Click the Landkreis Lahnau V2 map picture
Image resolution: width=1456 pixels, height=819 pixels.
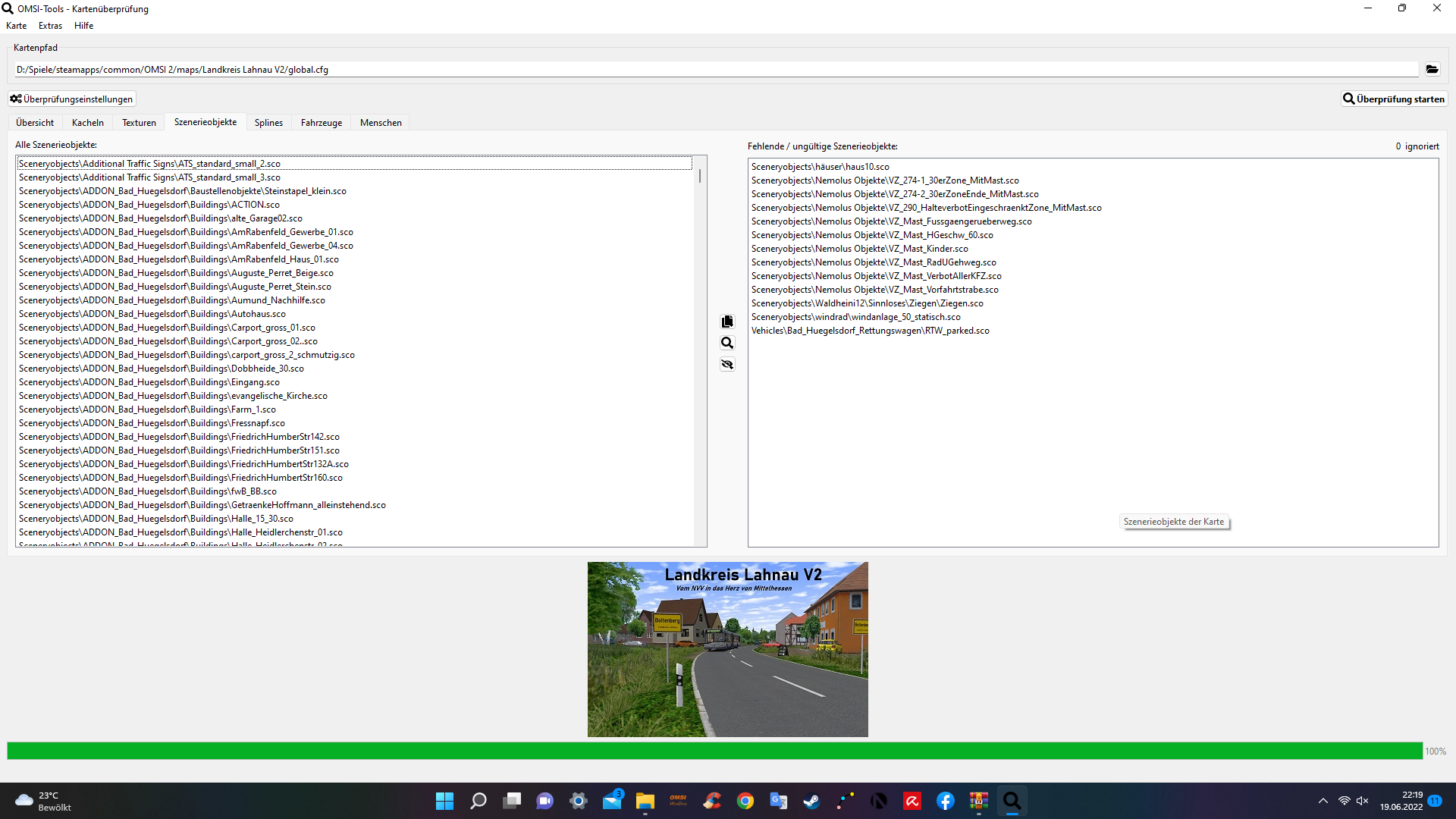727,649
